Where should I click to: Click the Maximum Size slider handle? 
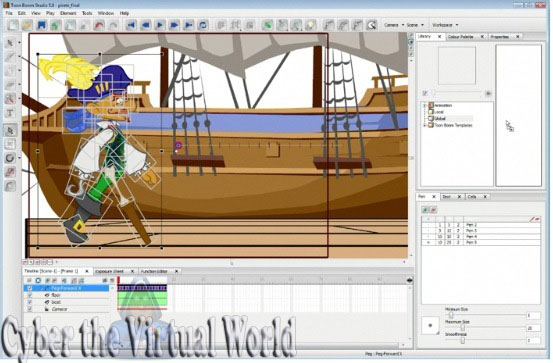pyautogui.click(x=462, y=328)
